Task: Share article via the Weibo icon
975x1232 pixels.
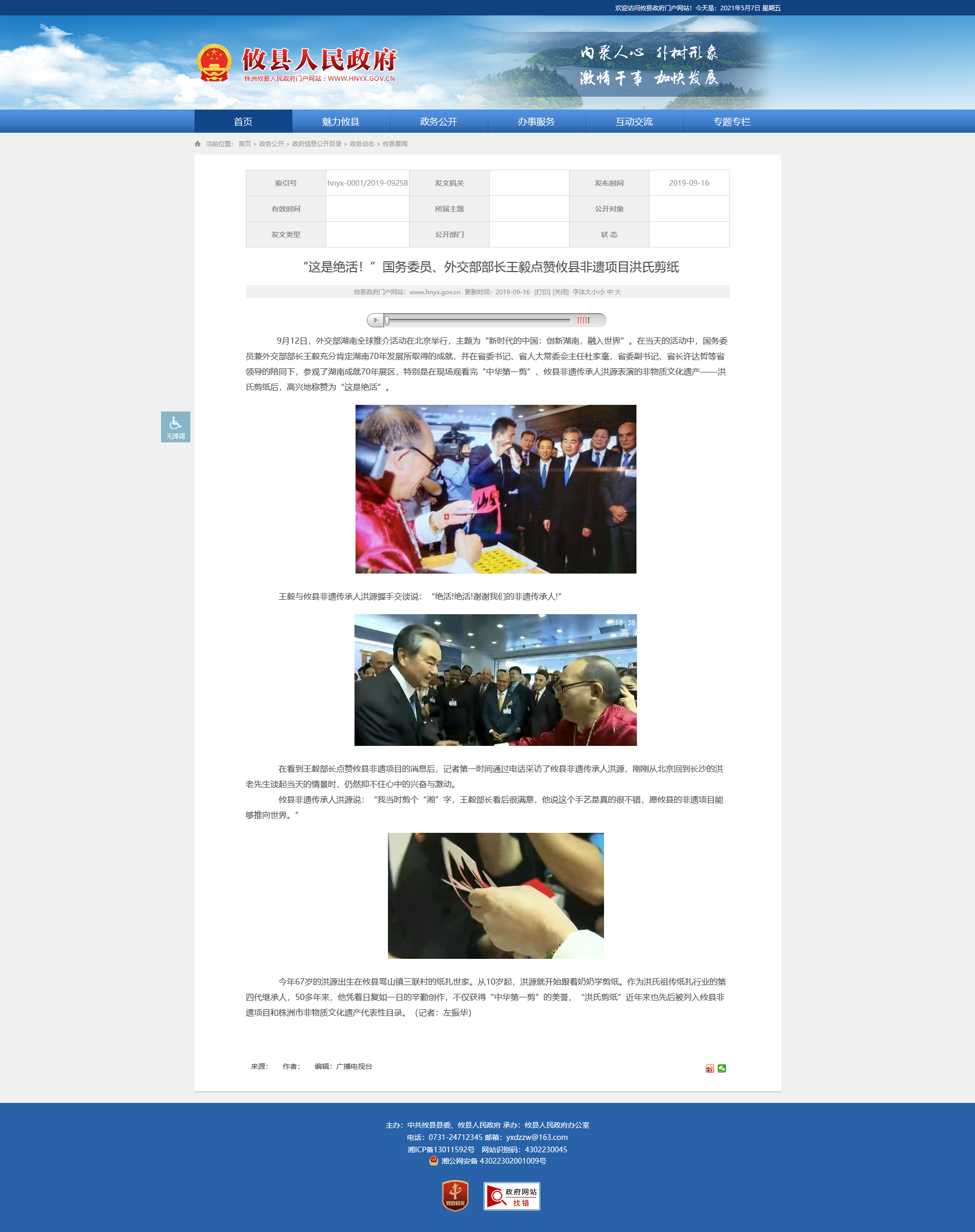Action: 710,1068
